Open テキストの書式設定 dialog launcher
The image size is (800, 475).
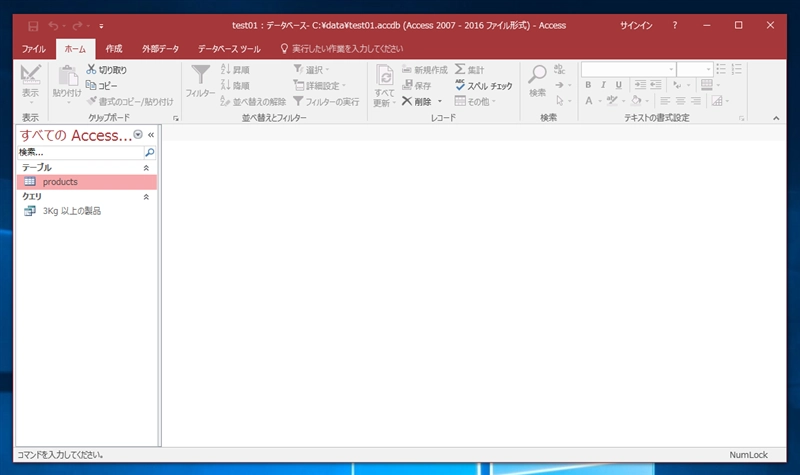pyautogui.click(x=741, y=118)
